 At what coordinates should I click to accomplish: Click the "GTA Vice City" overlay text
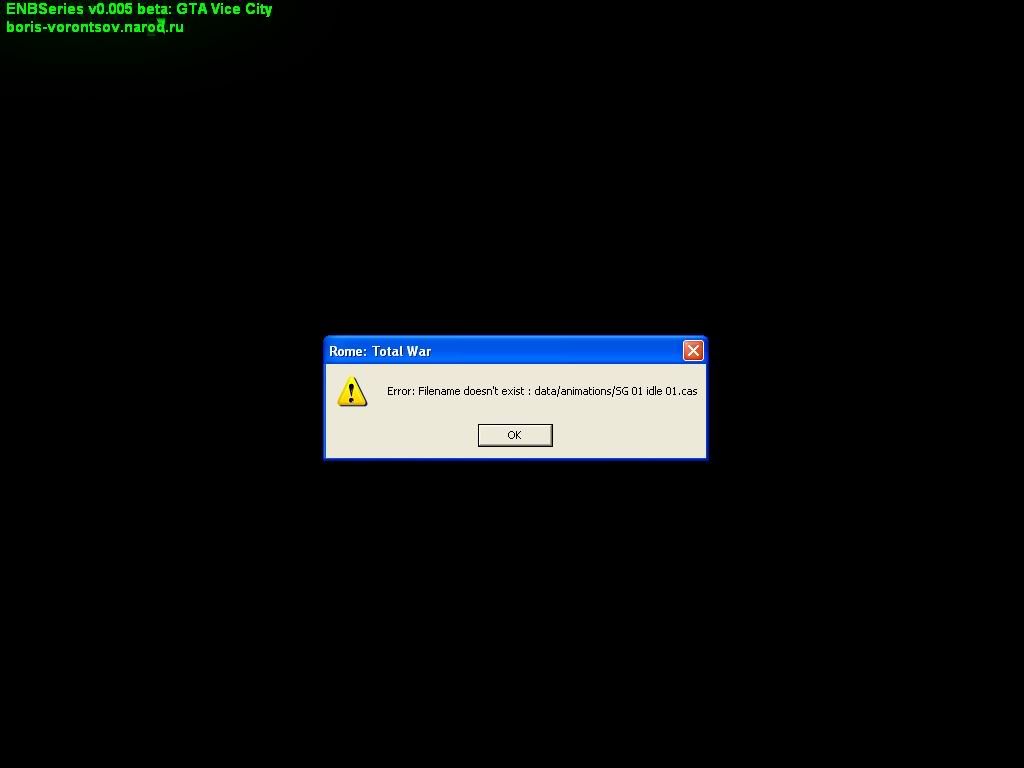224,9
